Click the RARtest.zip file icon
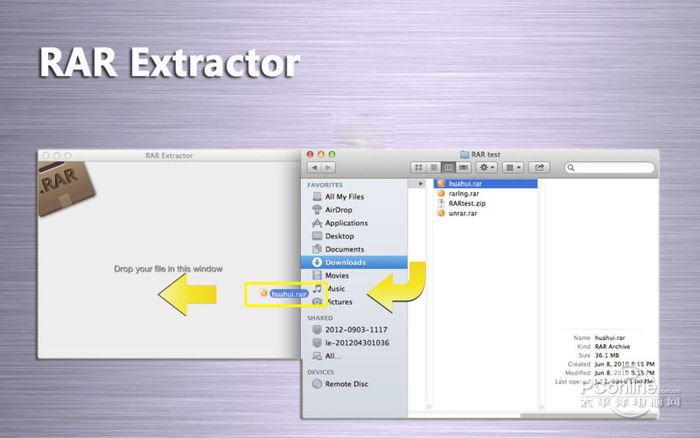The height and width of the screenshot is (438, 700). click(441, 203)
